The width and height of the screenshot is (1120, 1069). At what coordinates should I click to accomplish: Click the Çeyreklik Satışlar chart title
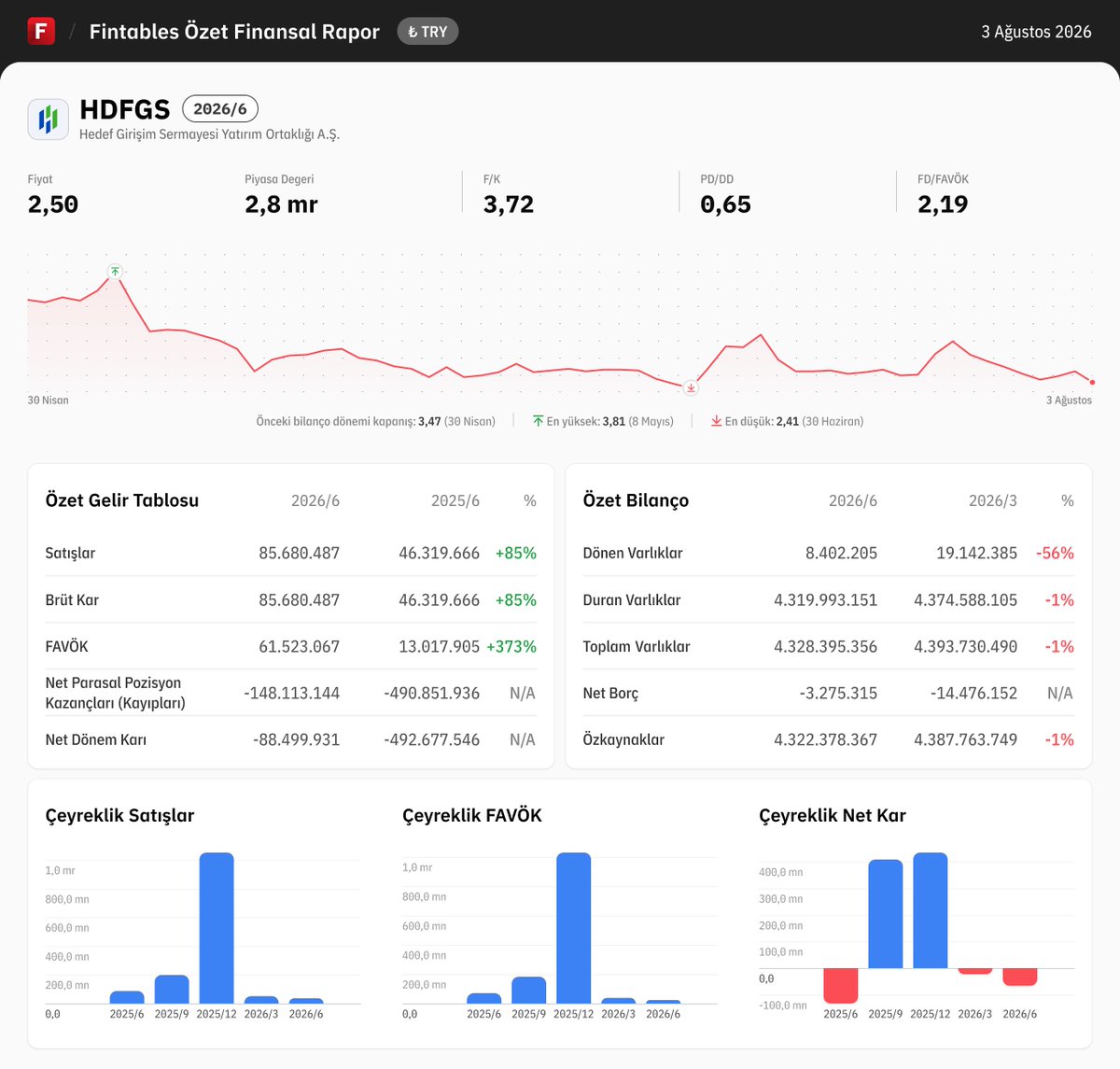point(120,815)
